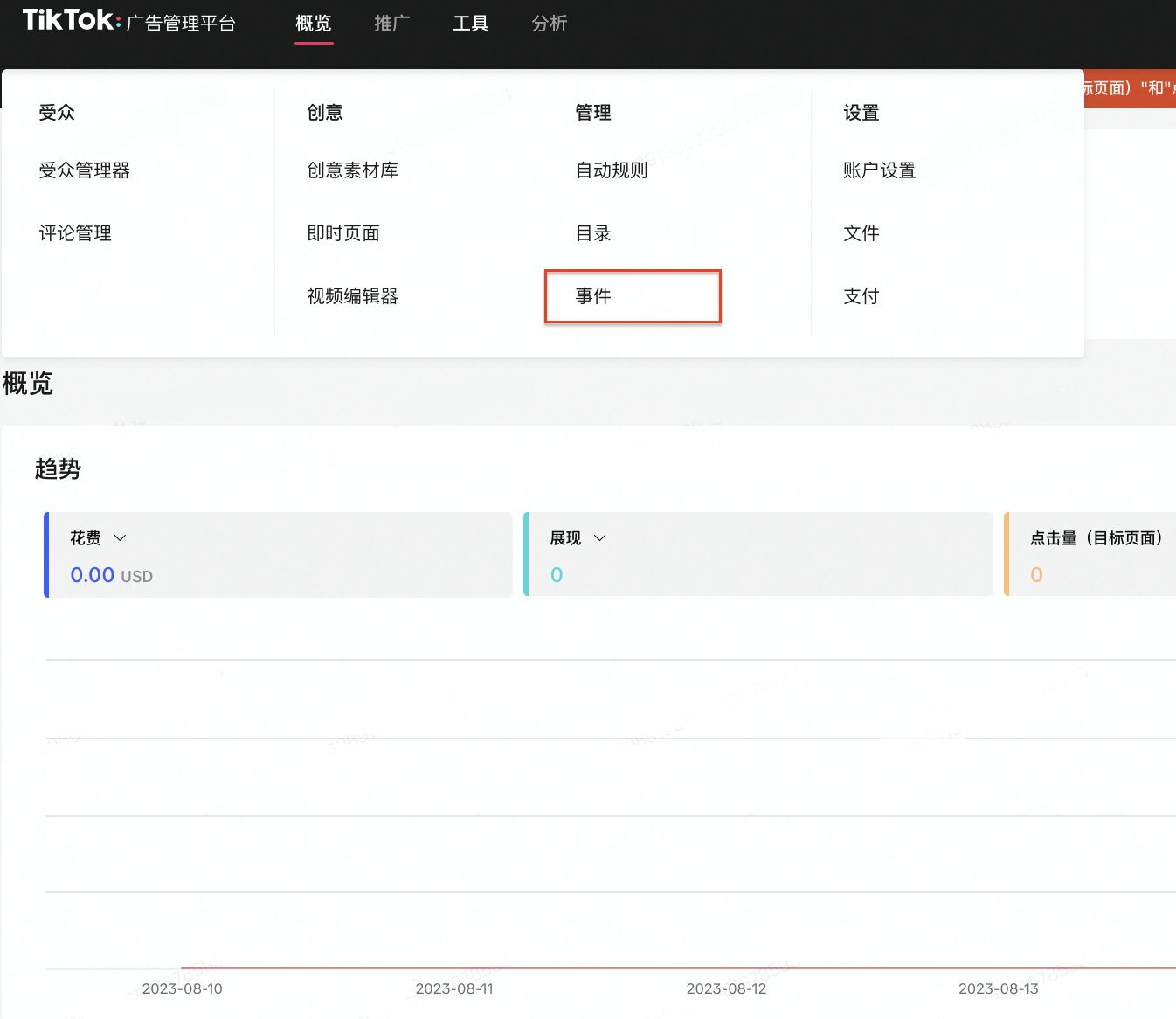The height and width of the screenshot is (1019, 1176).
Task: Select 评论管理 menu entry
Action: pos(75,233)
